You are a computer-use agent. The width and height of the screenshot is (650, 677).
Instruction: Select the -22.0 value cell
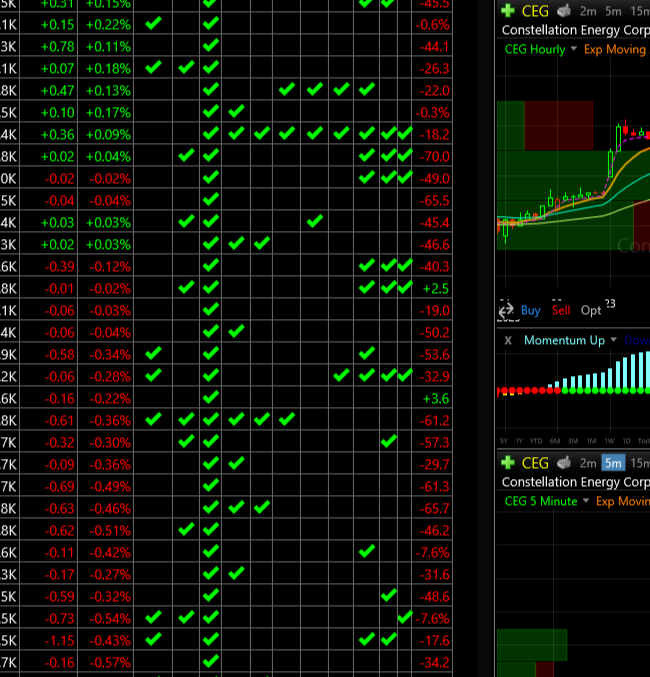[x=434, y=91]
